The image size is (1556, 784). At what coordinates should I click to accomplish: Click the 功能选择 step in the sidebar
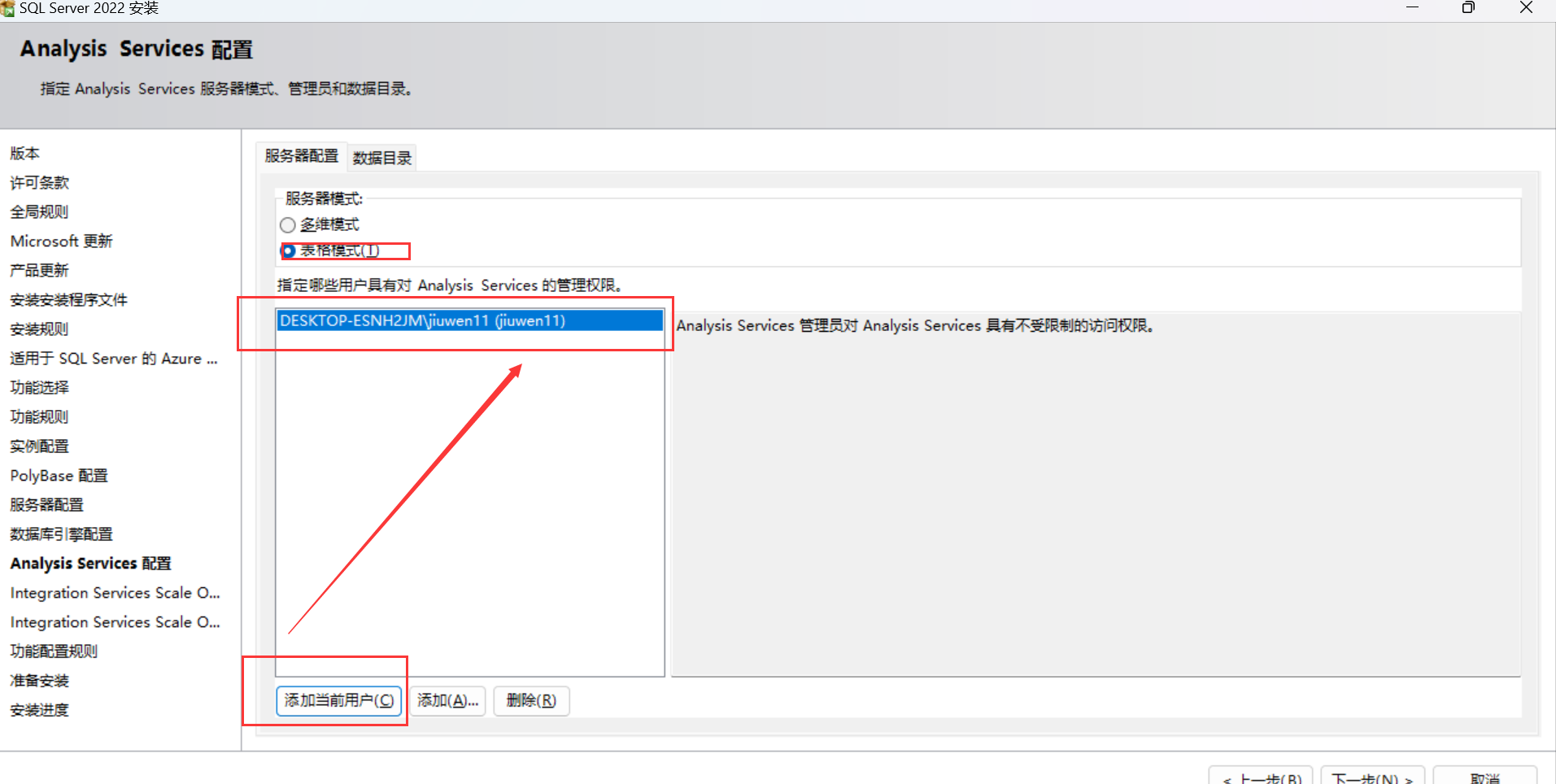click(x=39, y=387)
